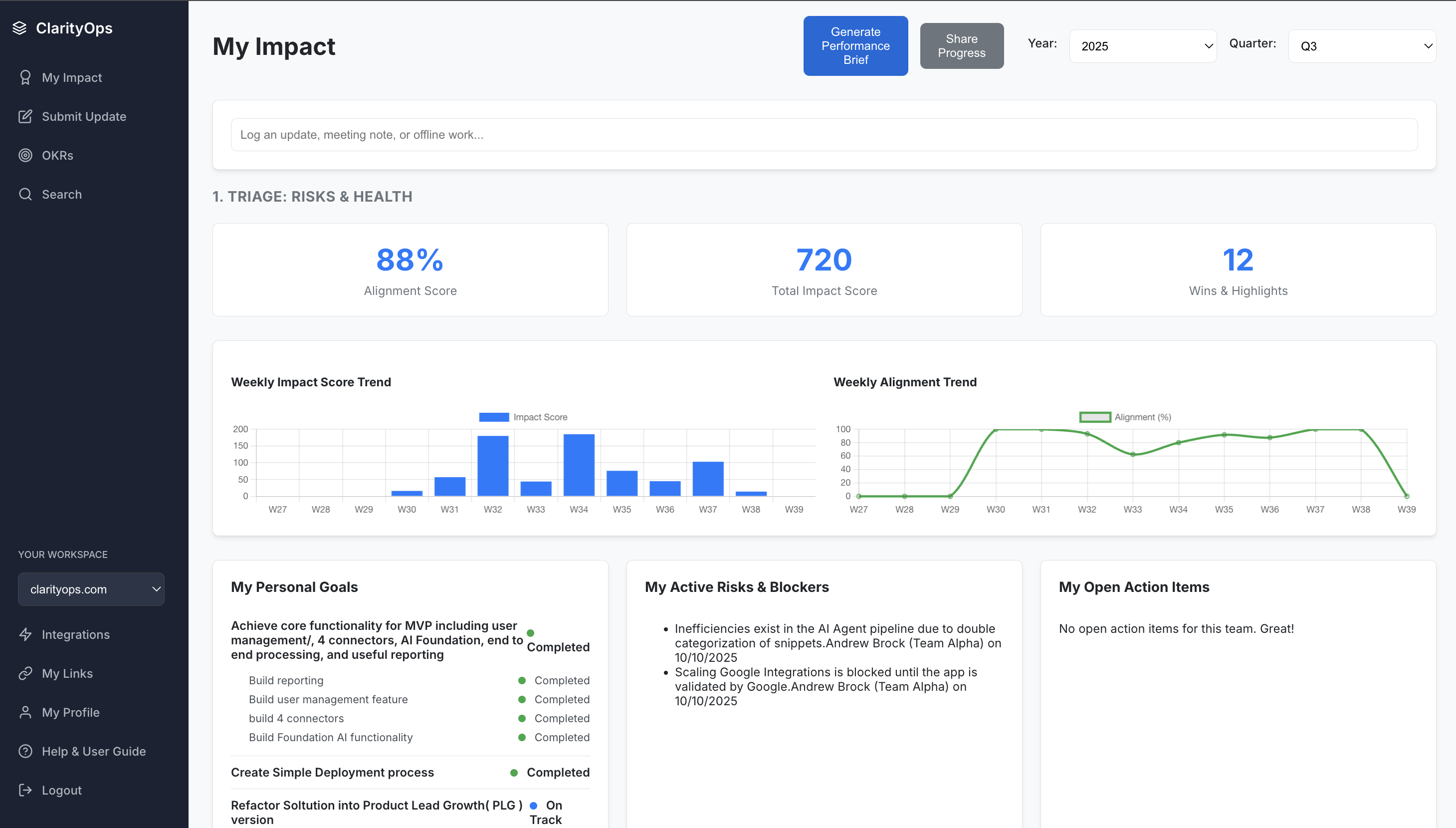Open OKRs via the target icon

tap(25, 155)
